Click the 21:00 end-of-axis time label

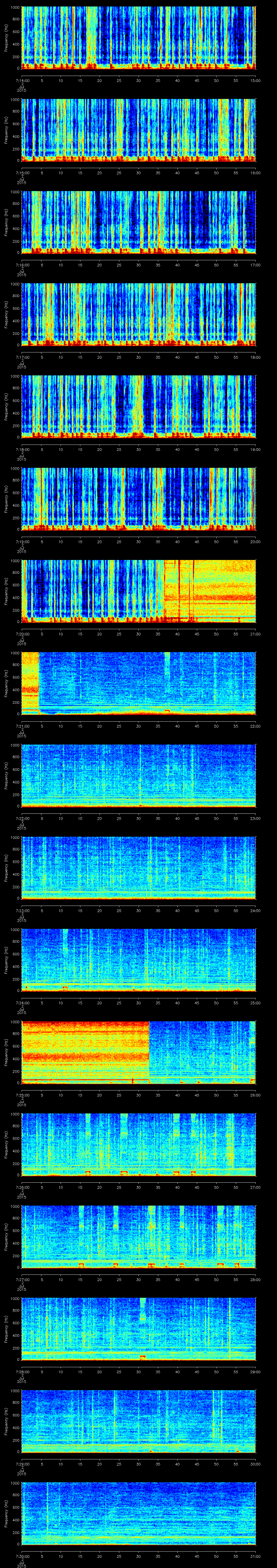256,634
